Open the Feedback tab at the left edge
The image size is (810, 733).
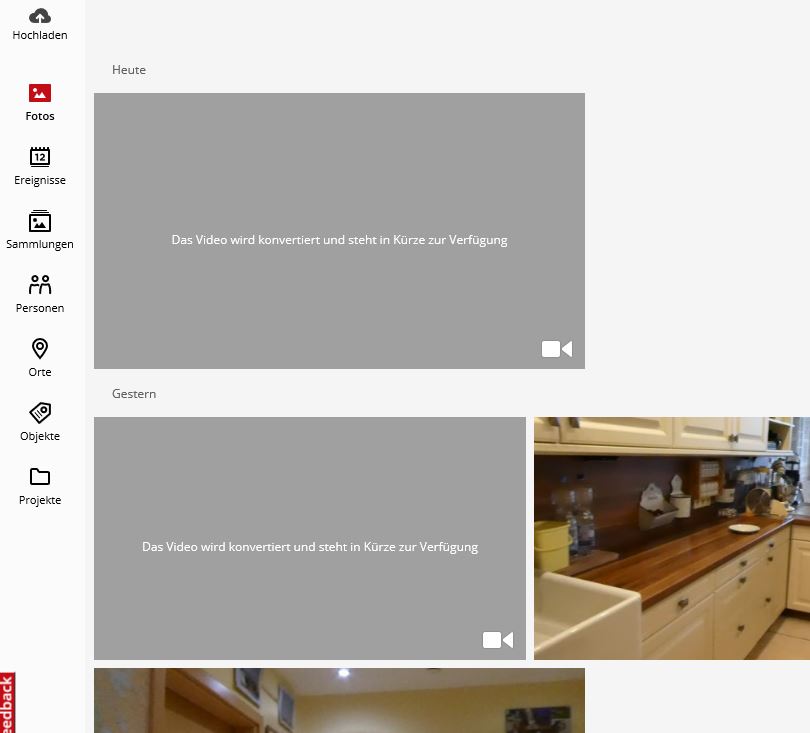7,703
